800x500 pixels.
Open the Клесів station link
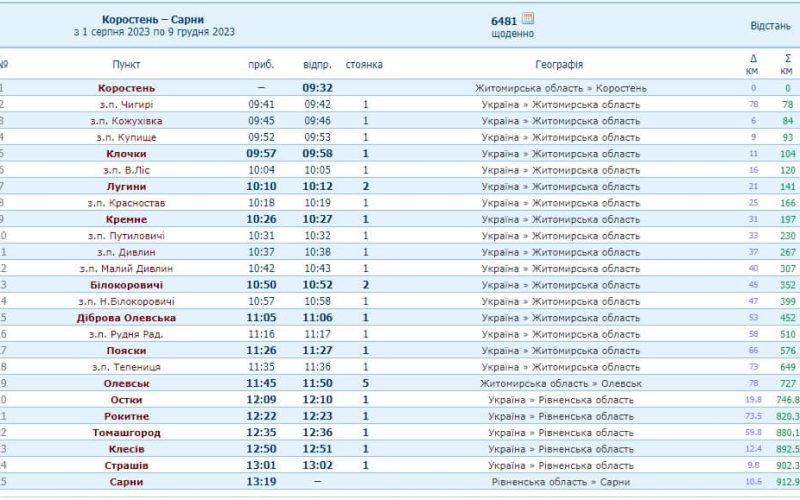coord(126,449)
